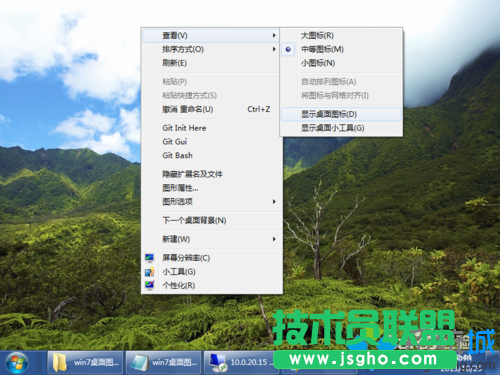Switch to 下一个桌面背景(N)
500x375 pixels.
click(x=211, y=220)
